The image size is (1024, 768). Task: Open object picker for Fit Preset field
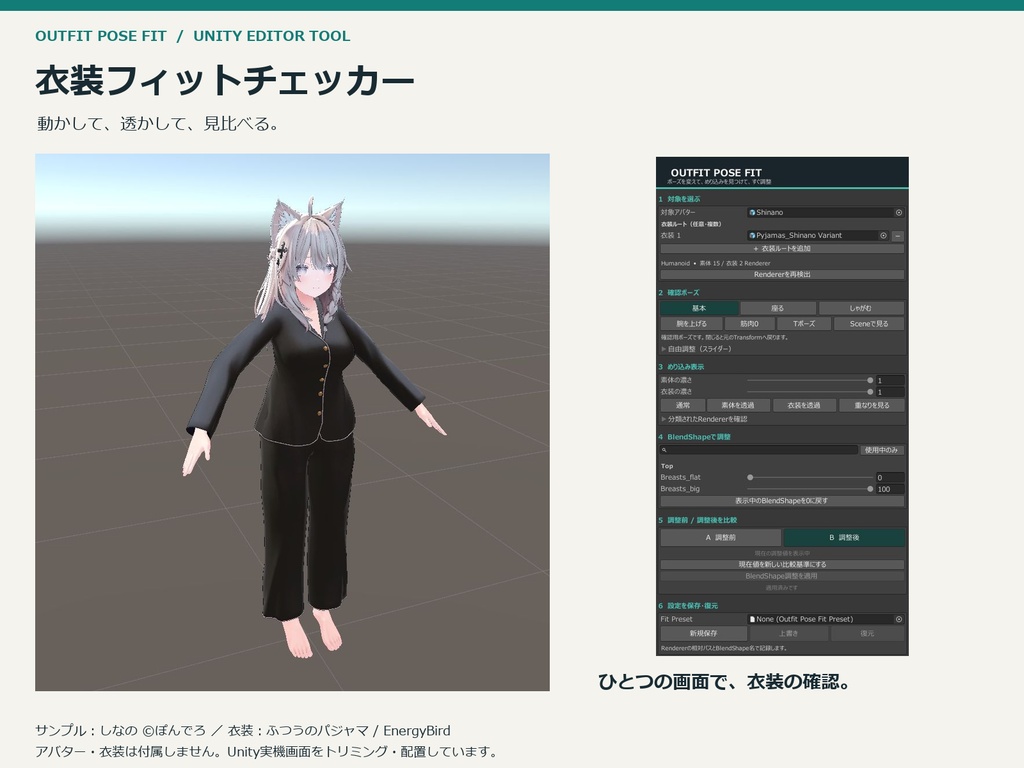click(899, 619)
